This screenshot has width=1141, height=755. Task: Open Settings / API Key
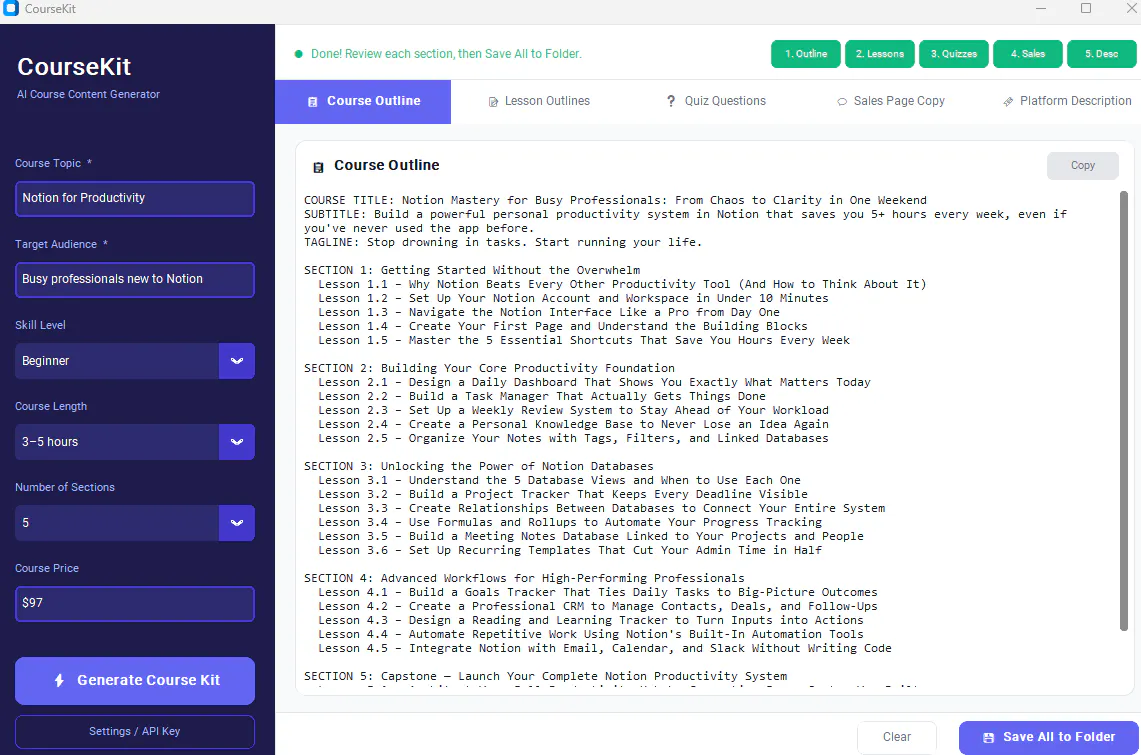(135, 732)
